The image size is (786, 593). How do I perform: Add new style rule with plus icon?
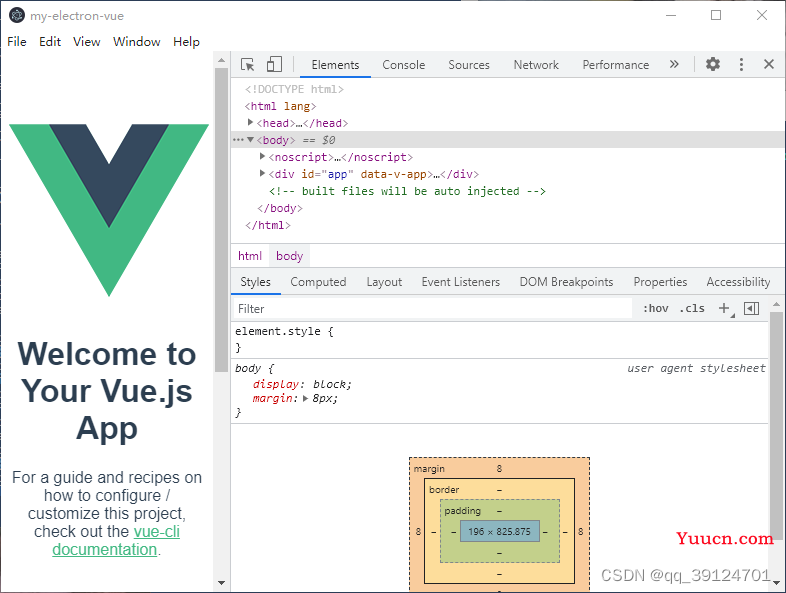724,308
